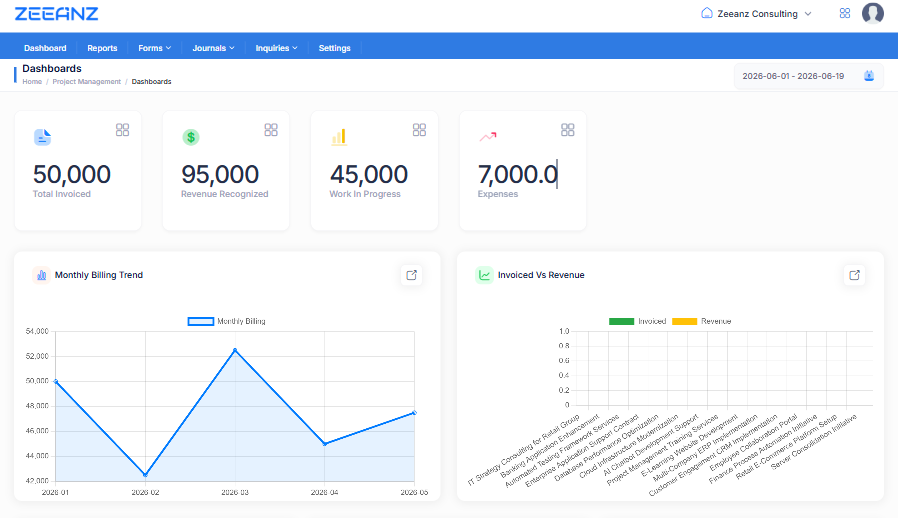Click the user profile avatar
This screenshot has width=898, height=518.
[872, 13]
